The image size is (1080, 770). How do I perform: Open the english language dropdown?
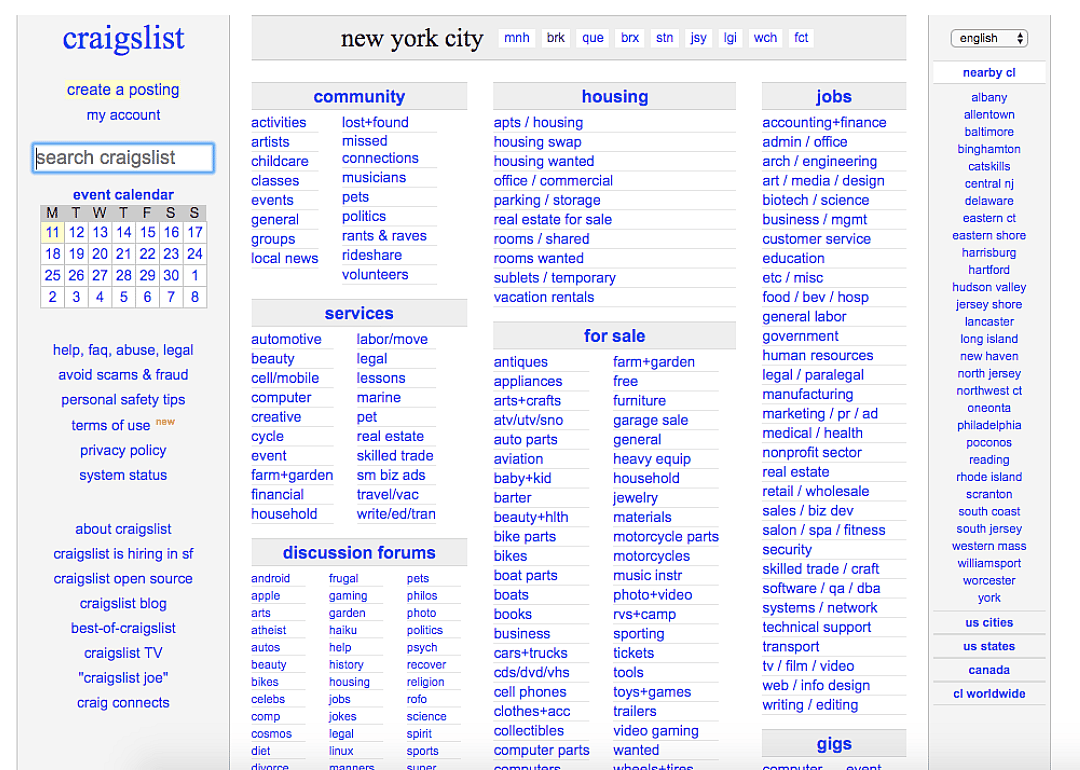[x=989, y=38]
